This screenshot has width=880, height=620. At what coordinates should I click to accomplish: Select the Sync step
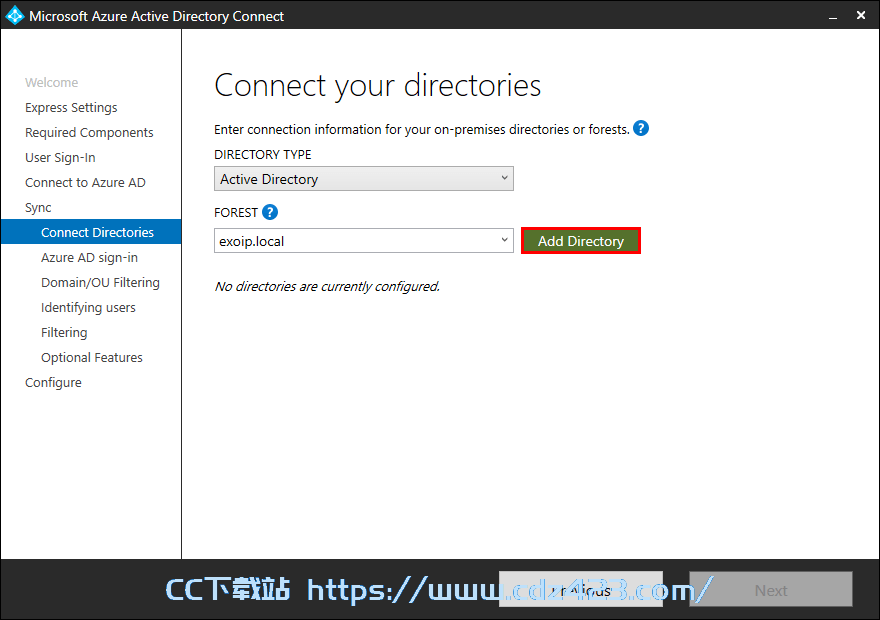click(x=38, y=208)
